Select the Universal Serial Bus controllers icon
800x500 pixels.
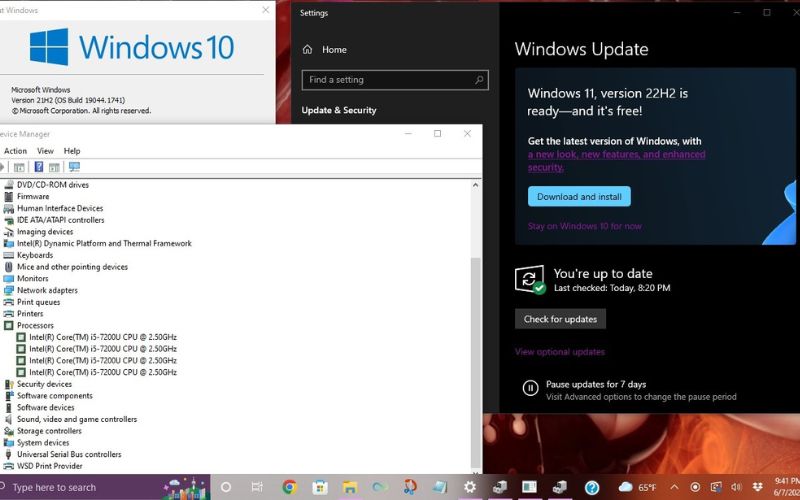[x=8, y=455]
